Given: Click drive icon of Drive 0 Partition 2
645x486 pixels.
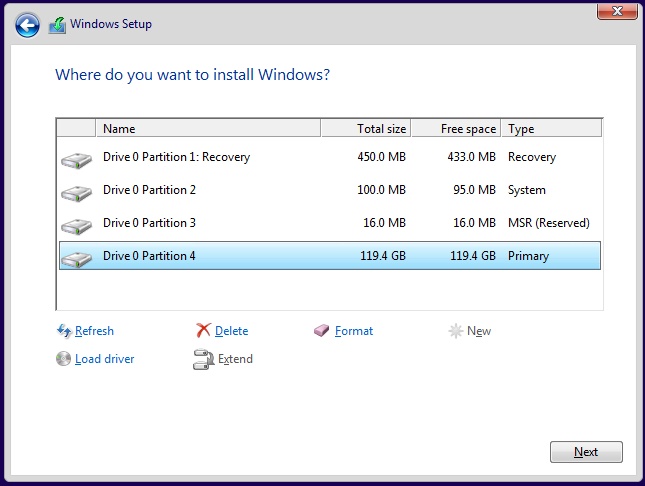Looking at the screenshot, I should [77, 193].
